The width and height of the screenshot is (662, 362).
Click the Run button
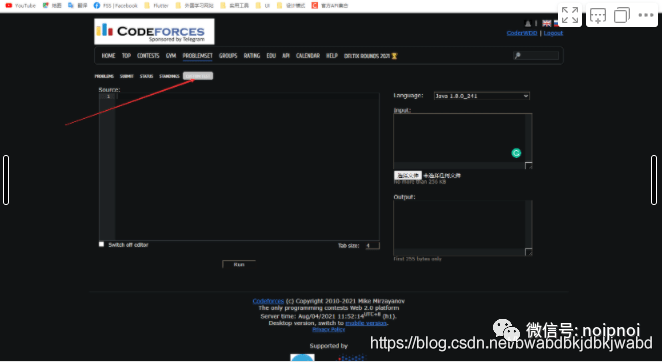click(x=239, y=264)
